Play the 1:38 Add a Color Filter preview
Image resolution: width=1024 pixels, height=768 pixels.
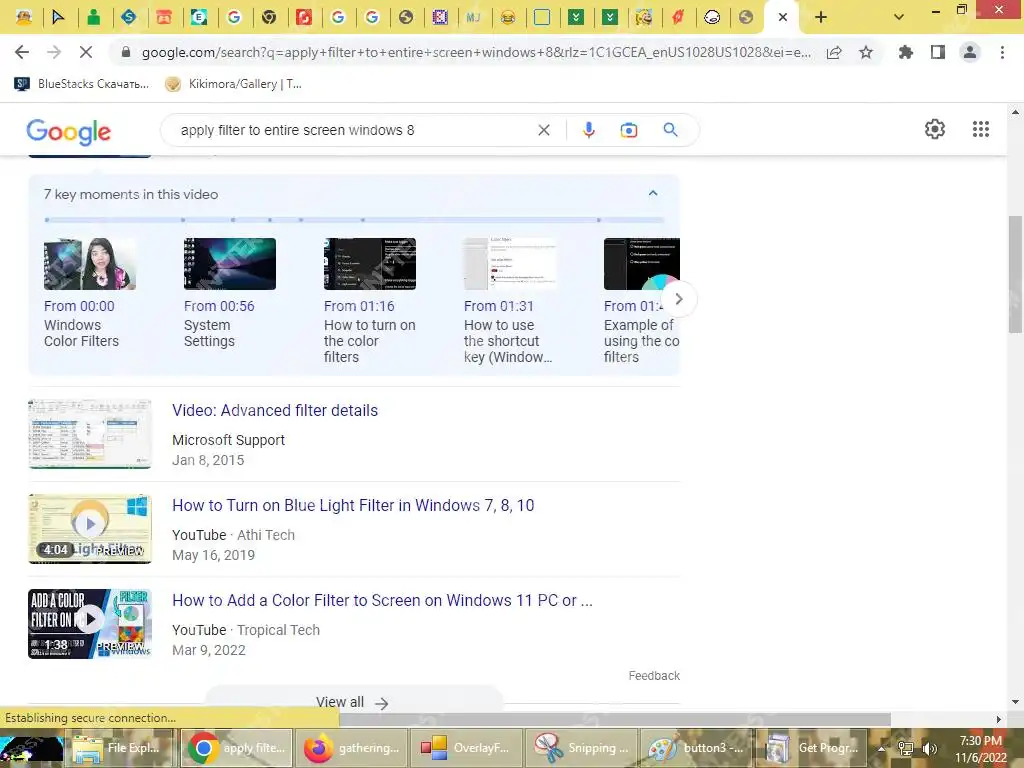(89, 624)
